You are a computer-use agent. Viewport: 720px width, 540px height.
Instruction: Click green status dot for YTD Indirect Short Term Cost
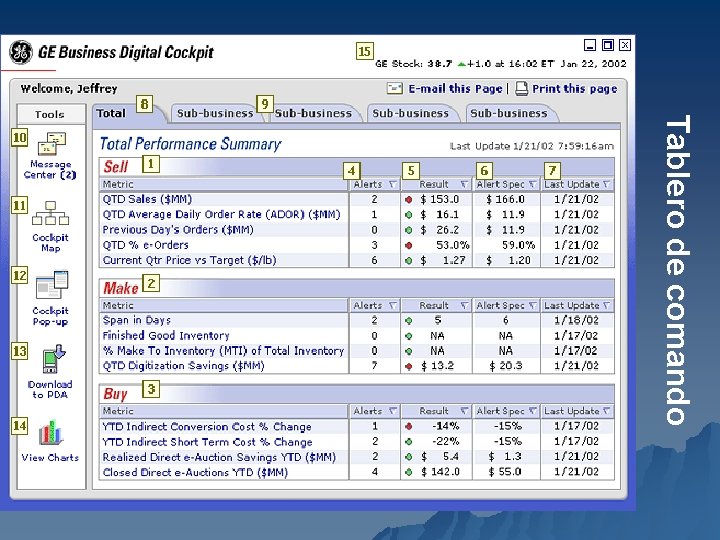[x=409, y=442]
